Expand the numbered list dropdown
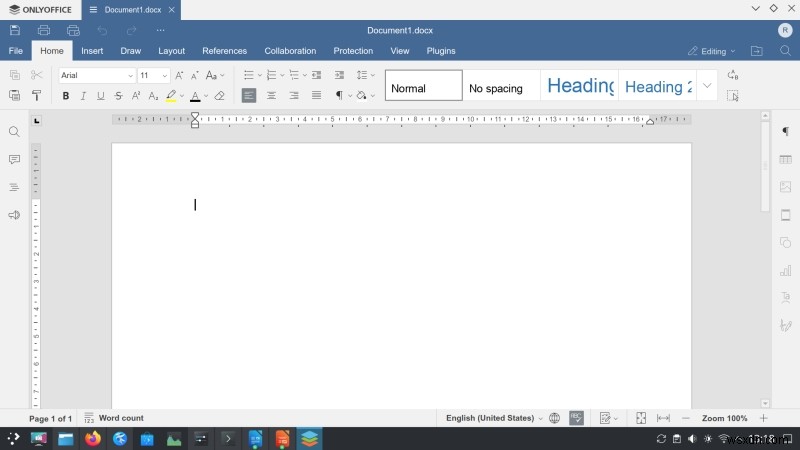Image resolution: width=800 pixels, height=450 pixels. (x=282, y=76)
